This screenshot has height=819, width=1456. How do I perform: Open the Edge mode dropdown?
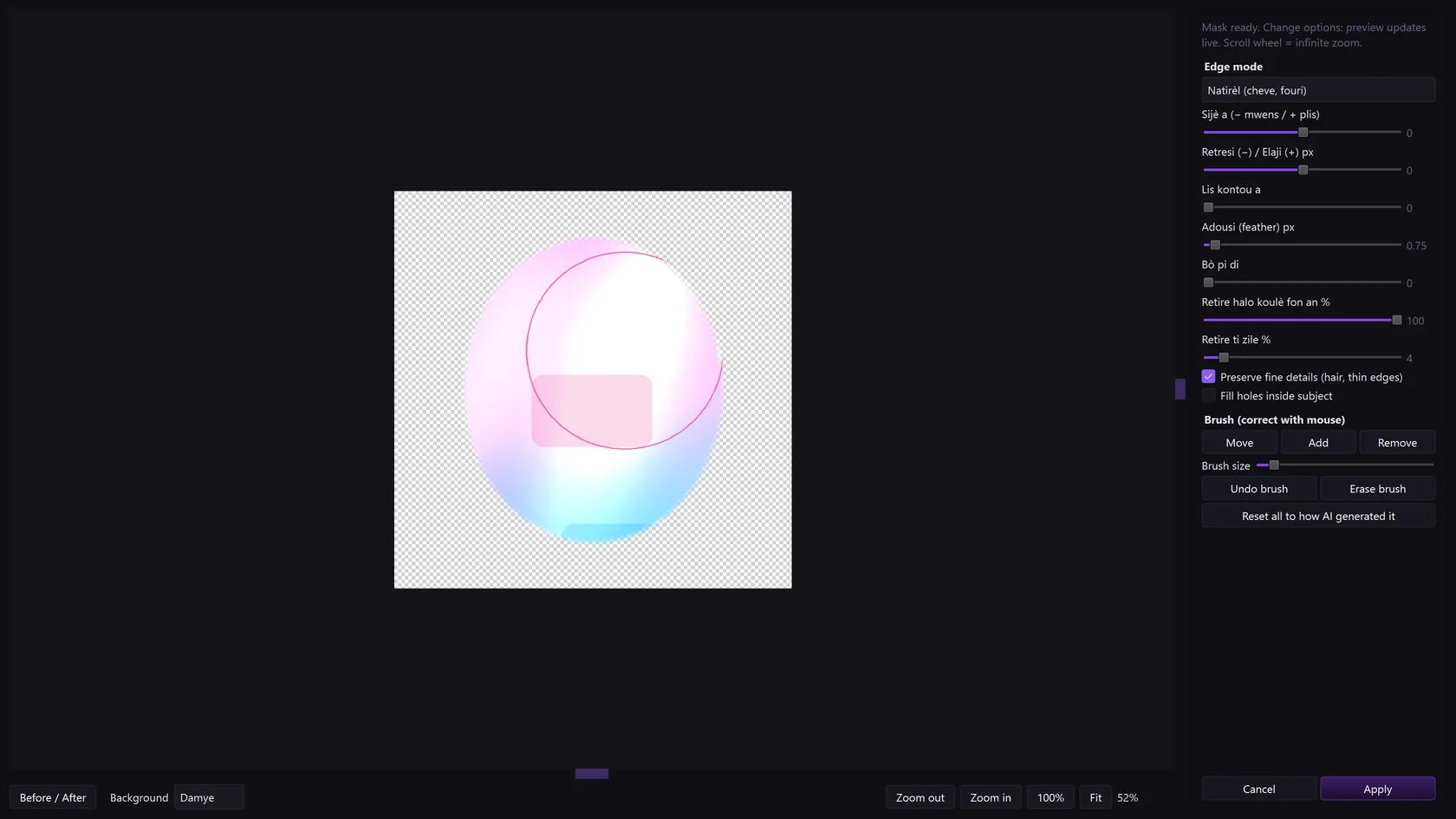1317,90
